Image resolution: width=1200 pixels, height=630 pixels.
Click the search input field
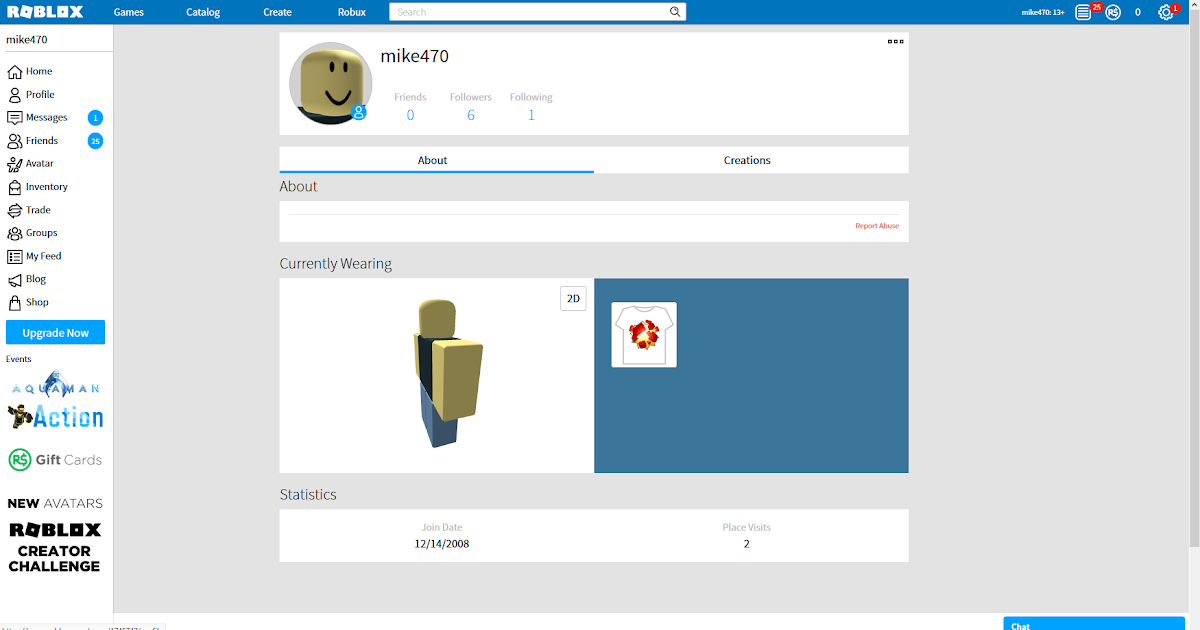pos(530,12)
